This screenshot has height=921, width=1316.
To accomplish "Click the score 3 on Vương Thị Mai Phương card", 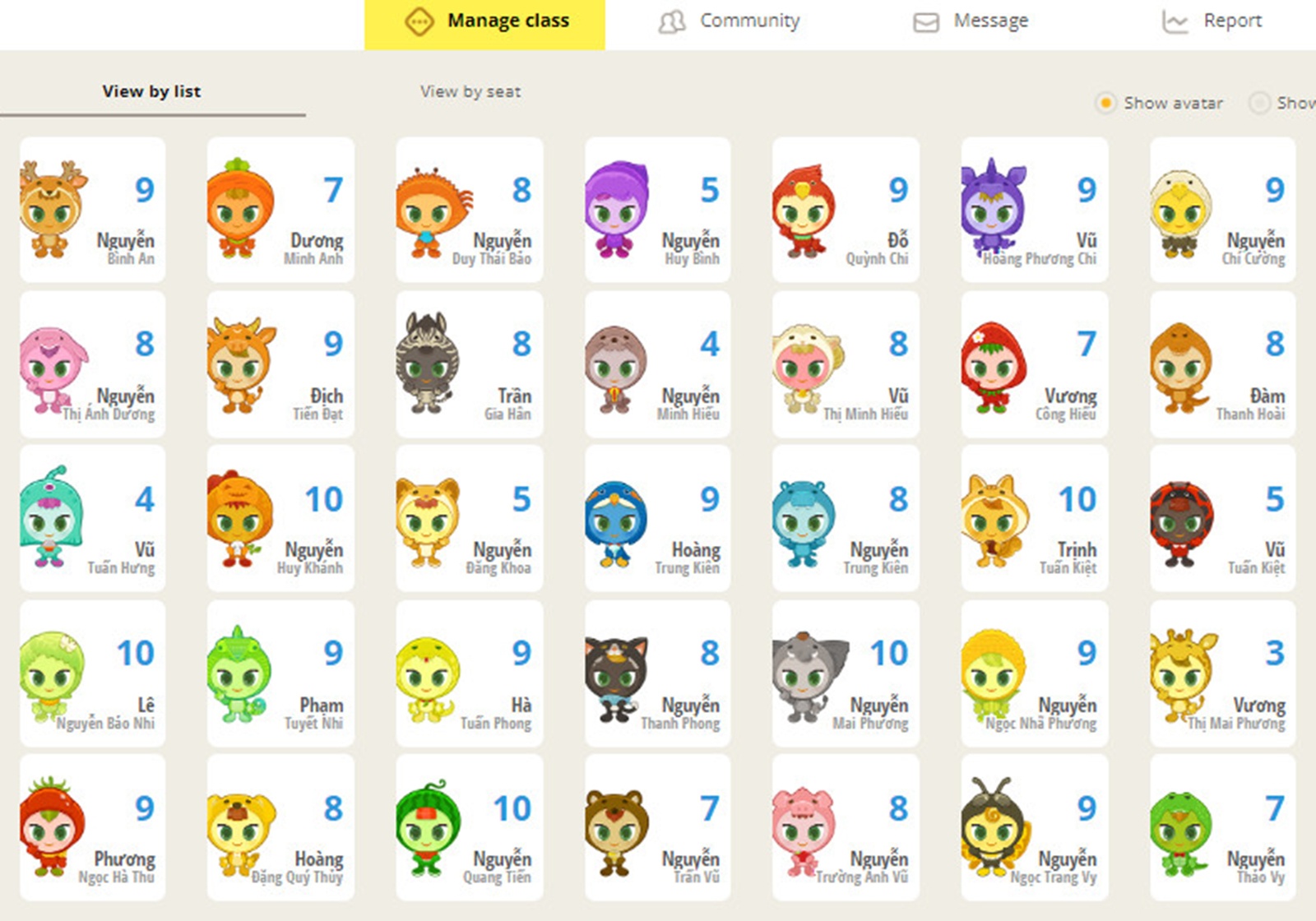I will point(1274,654).
